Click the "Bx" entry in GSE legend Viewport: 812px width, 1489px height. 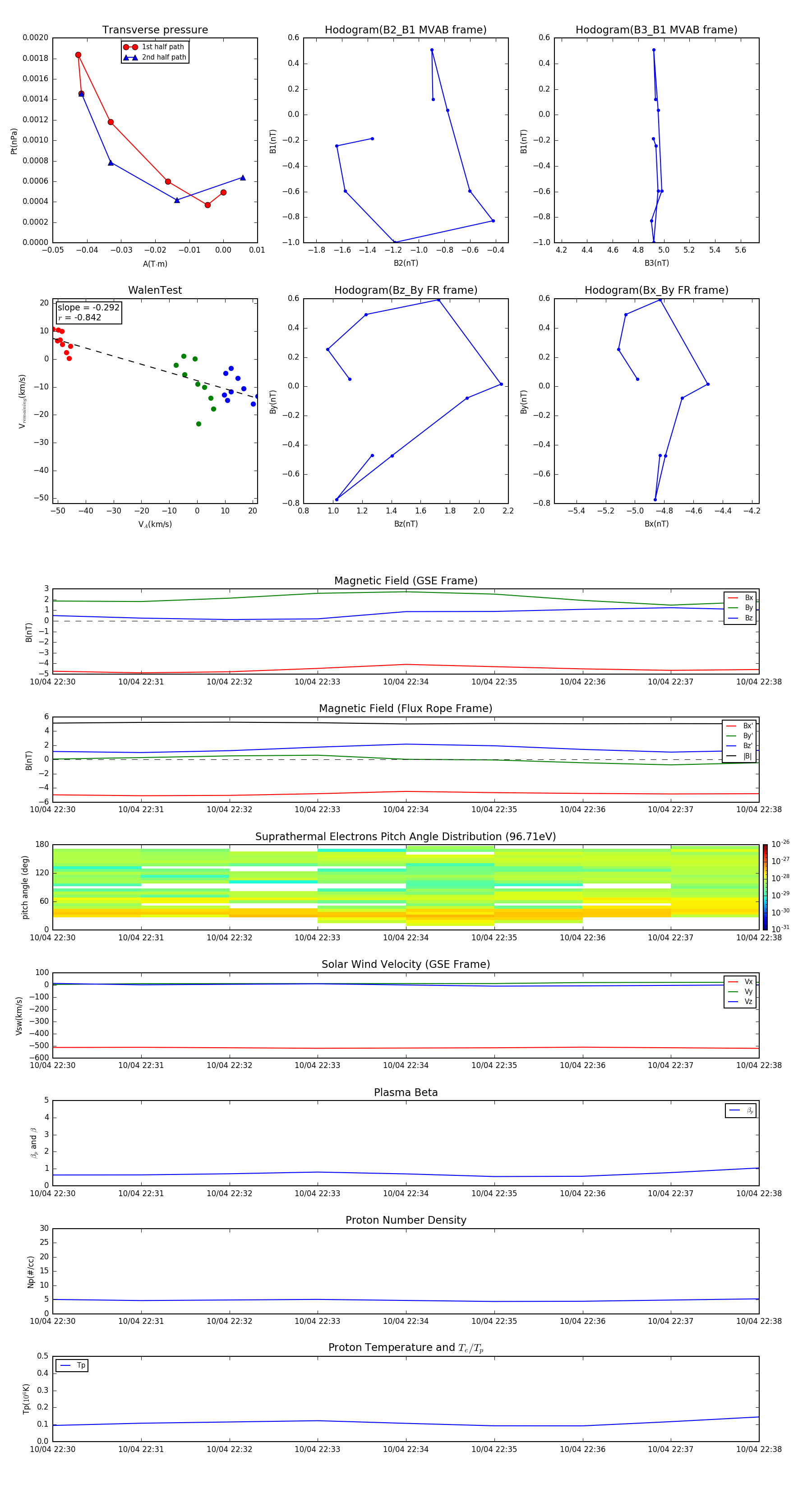tap(740, 598)
